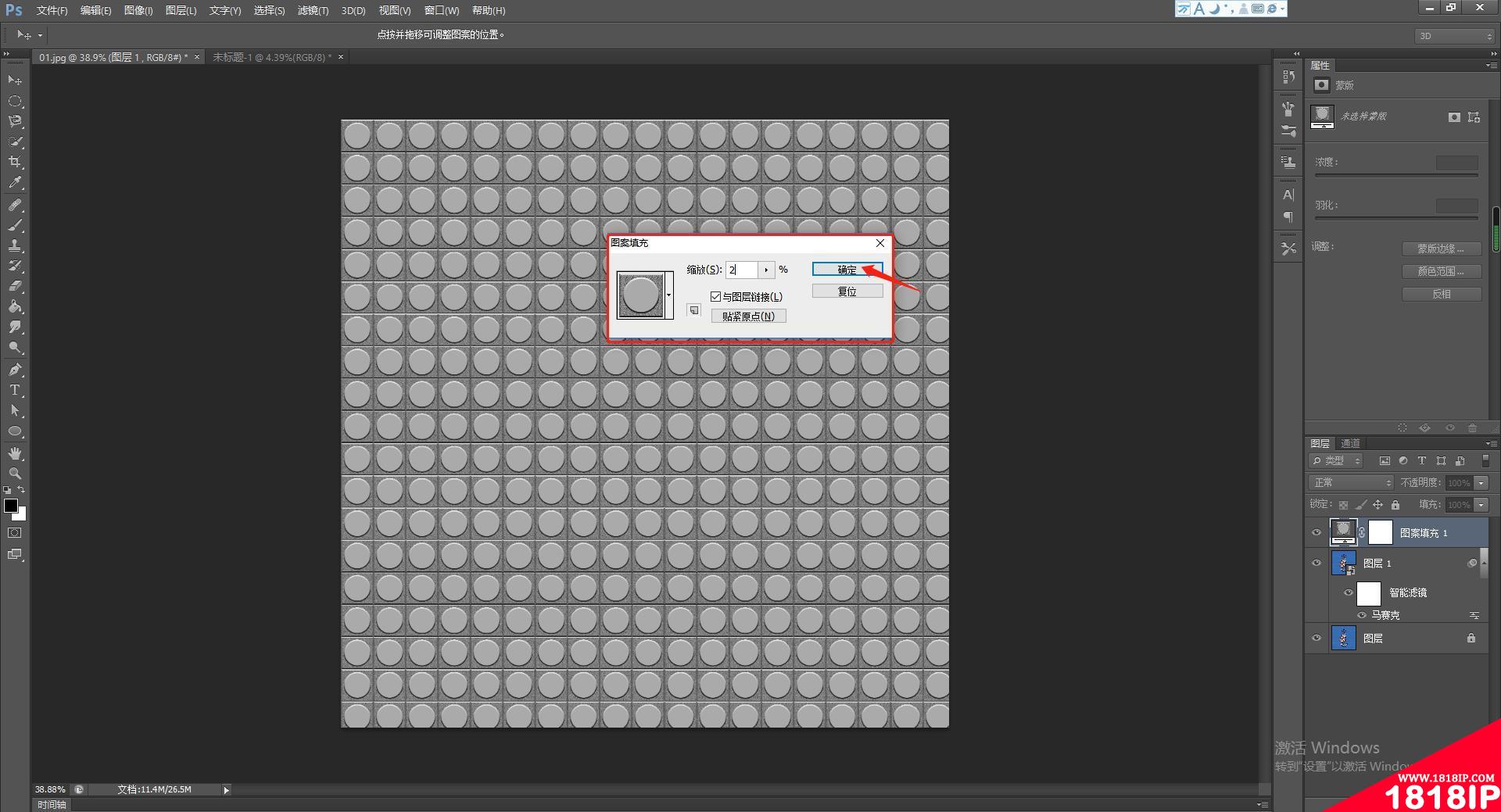The height and width of the screenshot is (812, 1501).
Task: Select the Eyedropper tool
Action: pos(15,183)
